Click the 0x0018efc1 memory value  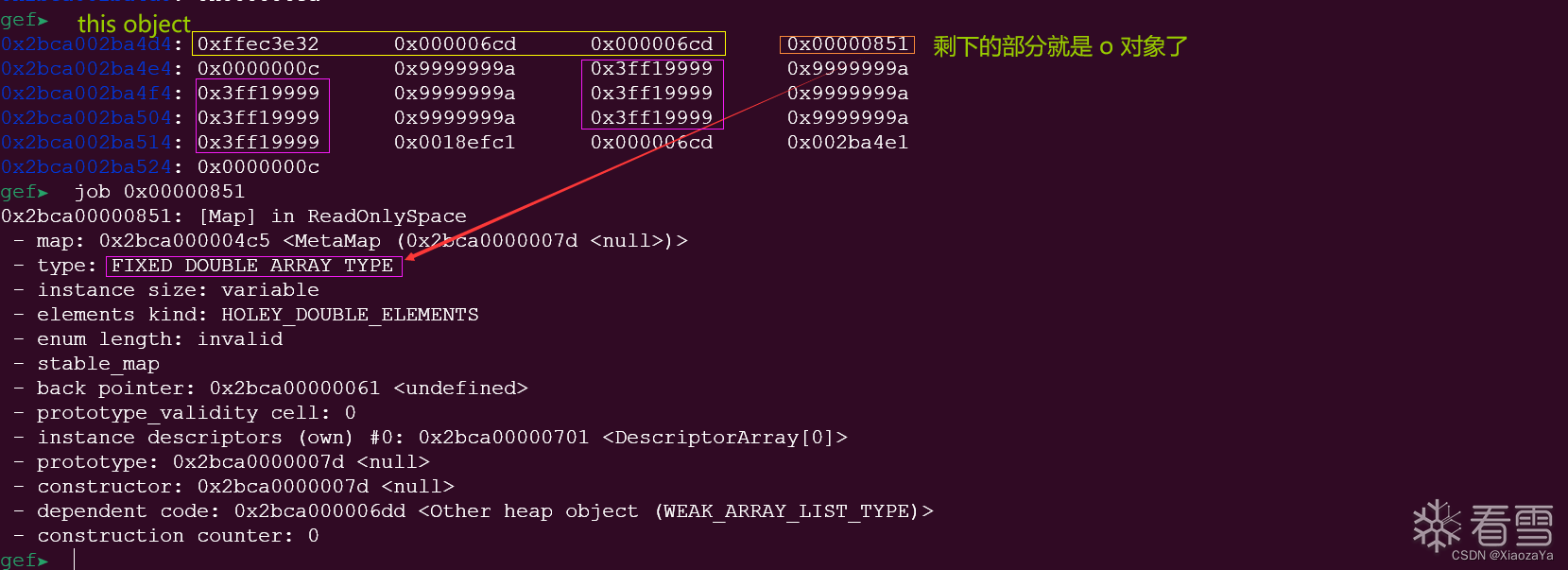coord(455,142)
